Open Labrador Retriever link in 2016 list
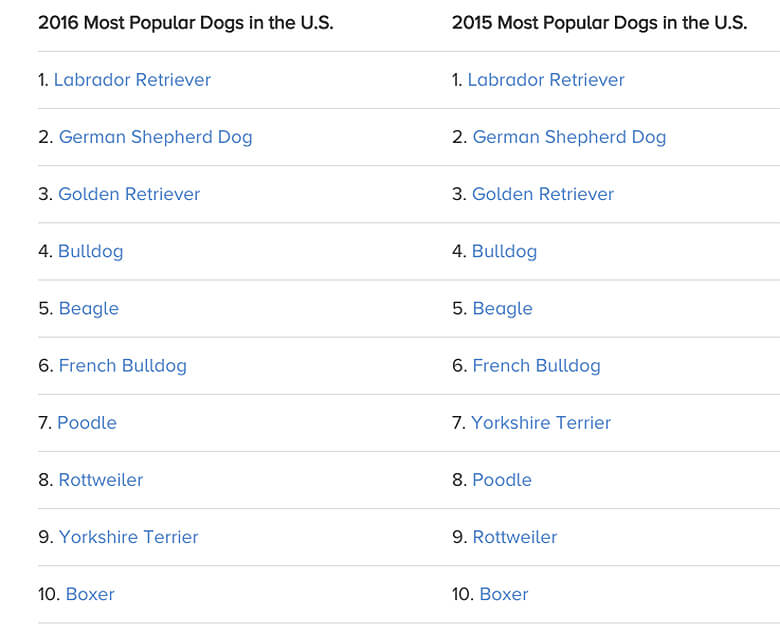 (x=132, y=80)
